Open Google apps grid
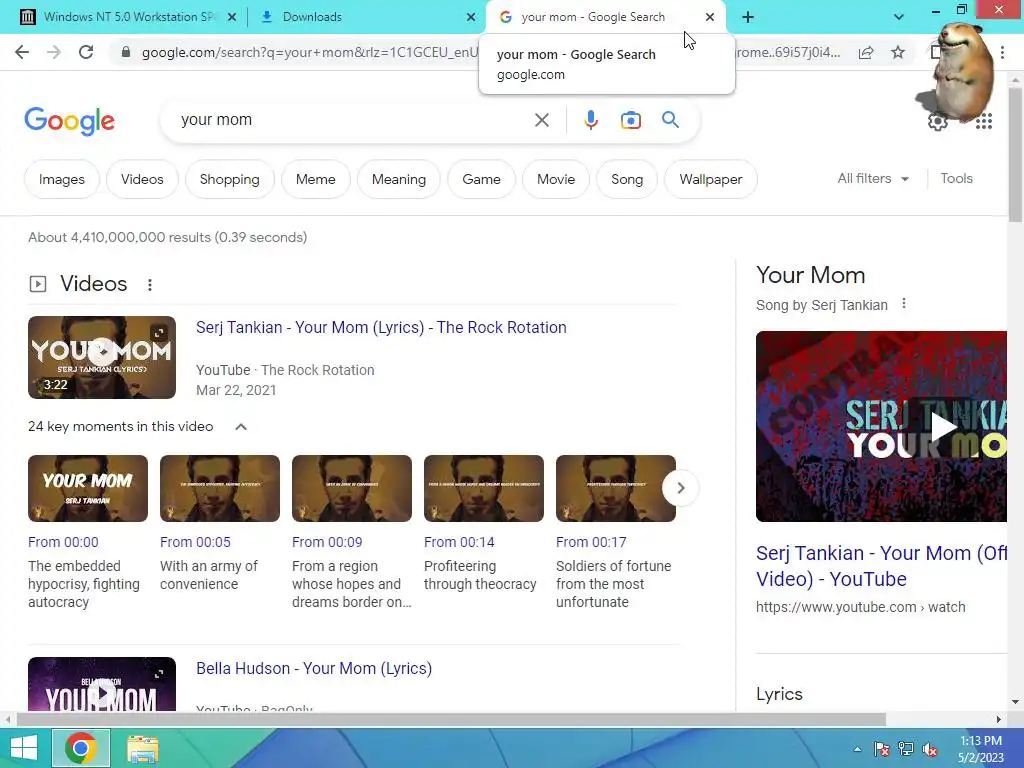 pyautogui.click(x=984, y=121)
